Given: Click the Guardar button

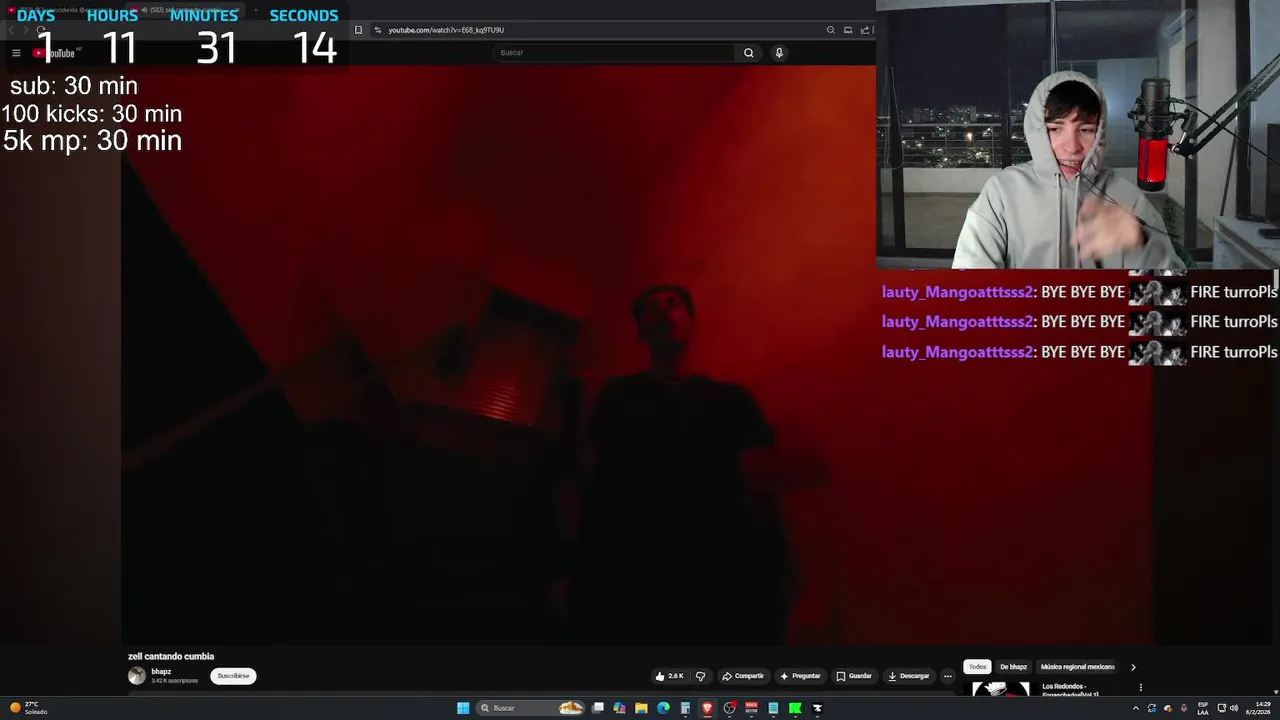Looking at the screenshot, I should pos(854,676).
